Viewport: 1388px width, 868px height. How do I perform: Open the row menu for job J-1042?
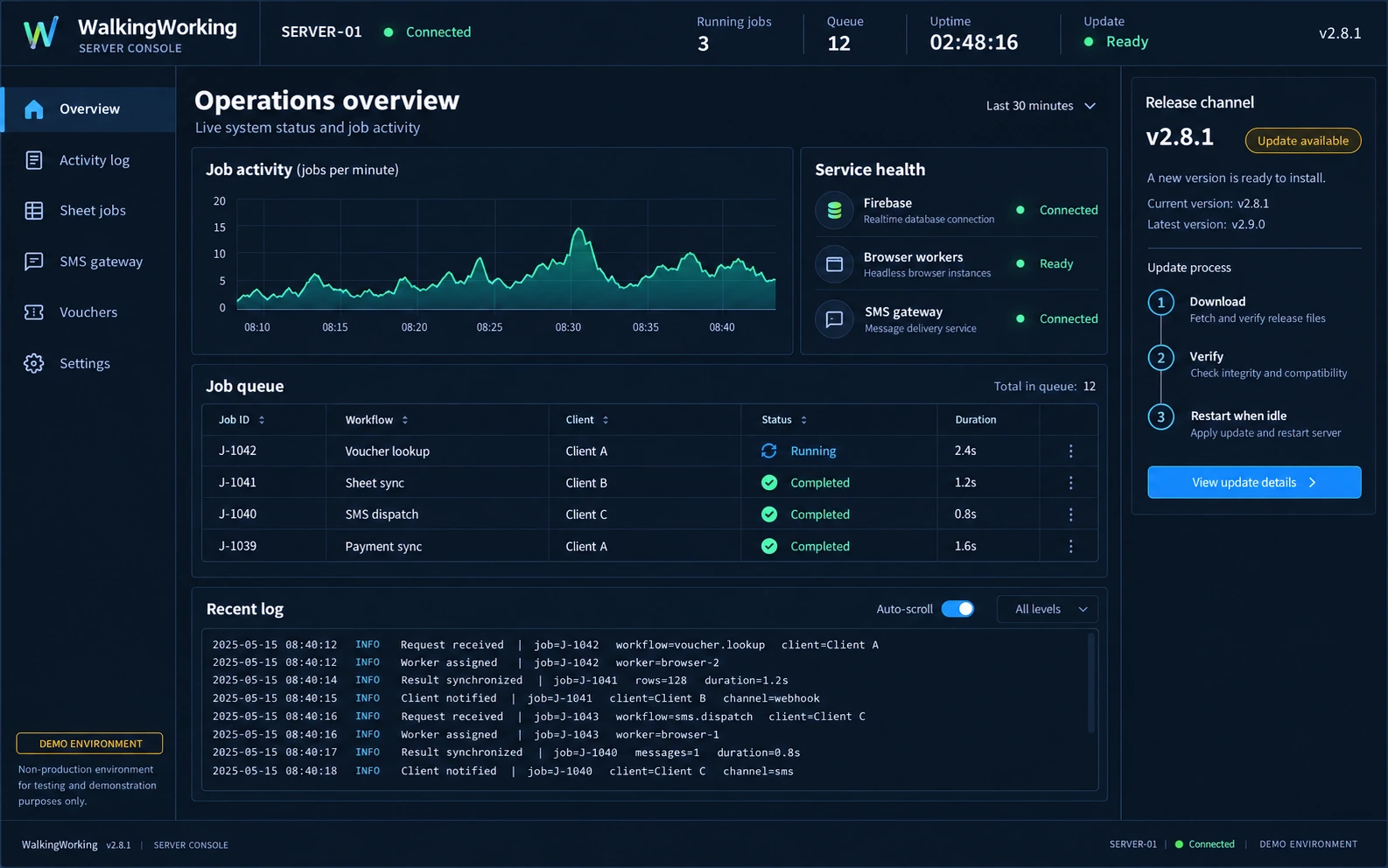1070,451
